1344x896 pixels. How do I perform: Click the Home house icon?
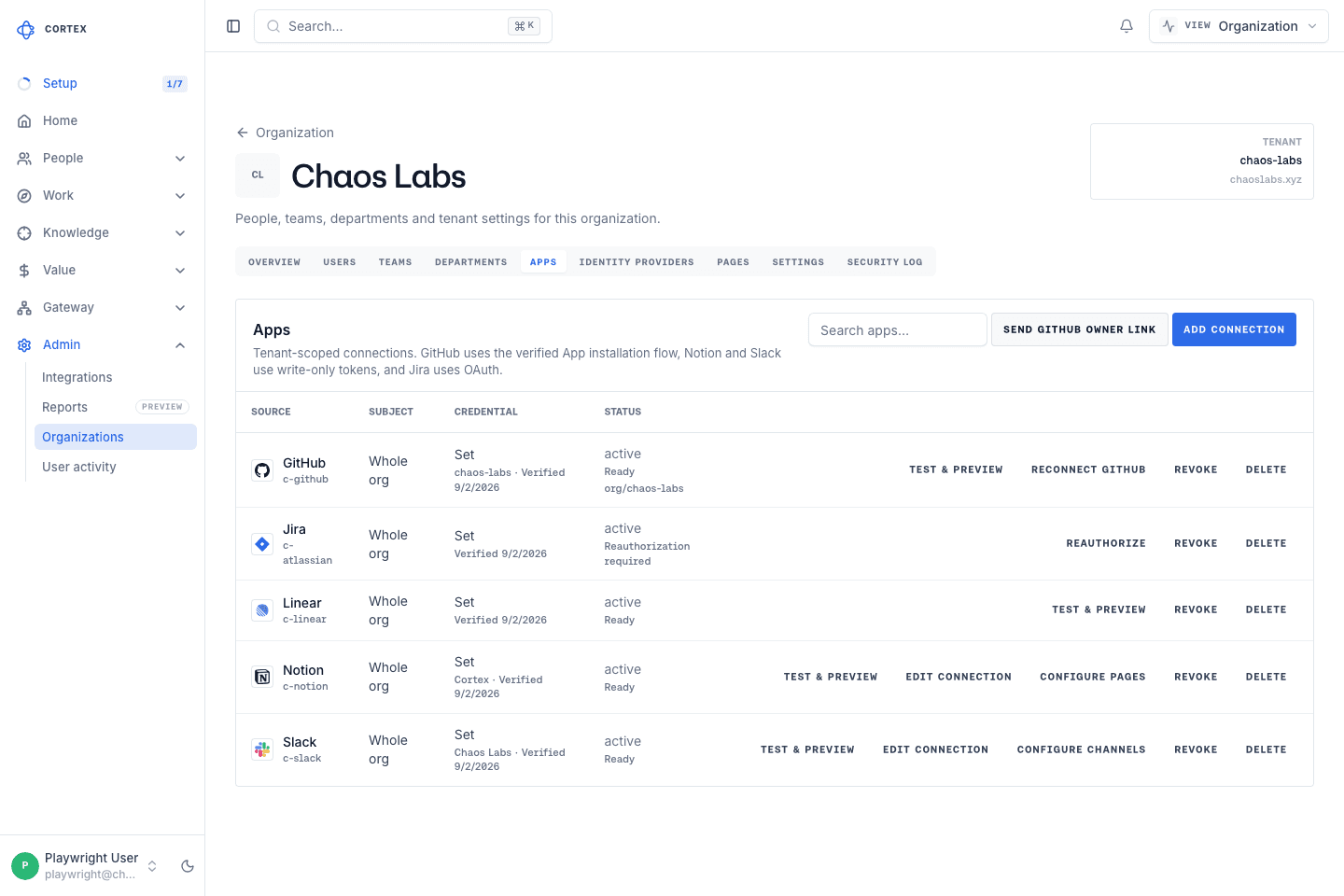click(24, 120)
